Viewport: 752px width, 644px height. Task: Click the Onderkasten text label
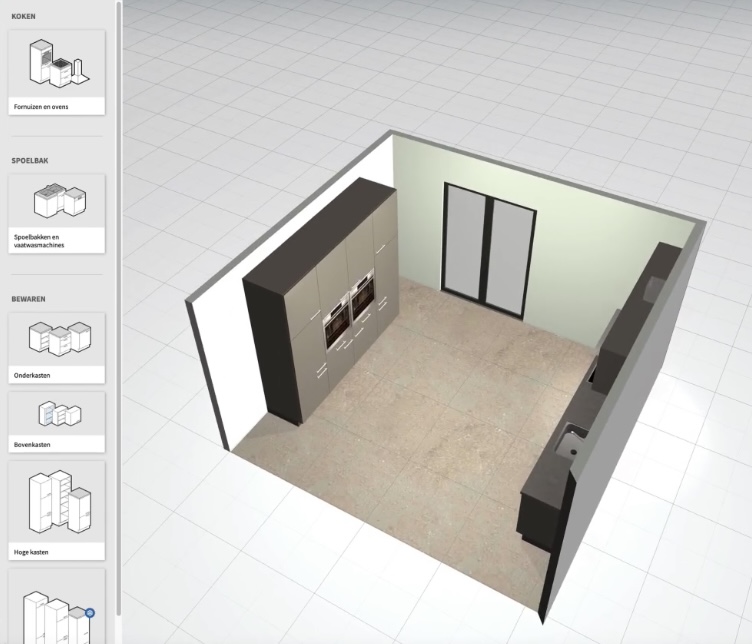[x=33, y=376]
